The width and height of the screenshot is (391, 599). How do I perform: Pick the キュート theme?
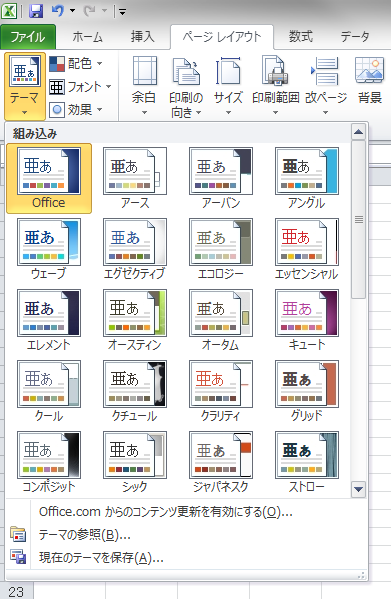coord(307,321)
